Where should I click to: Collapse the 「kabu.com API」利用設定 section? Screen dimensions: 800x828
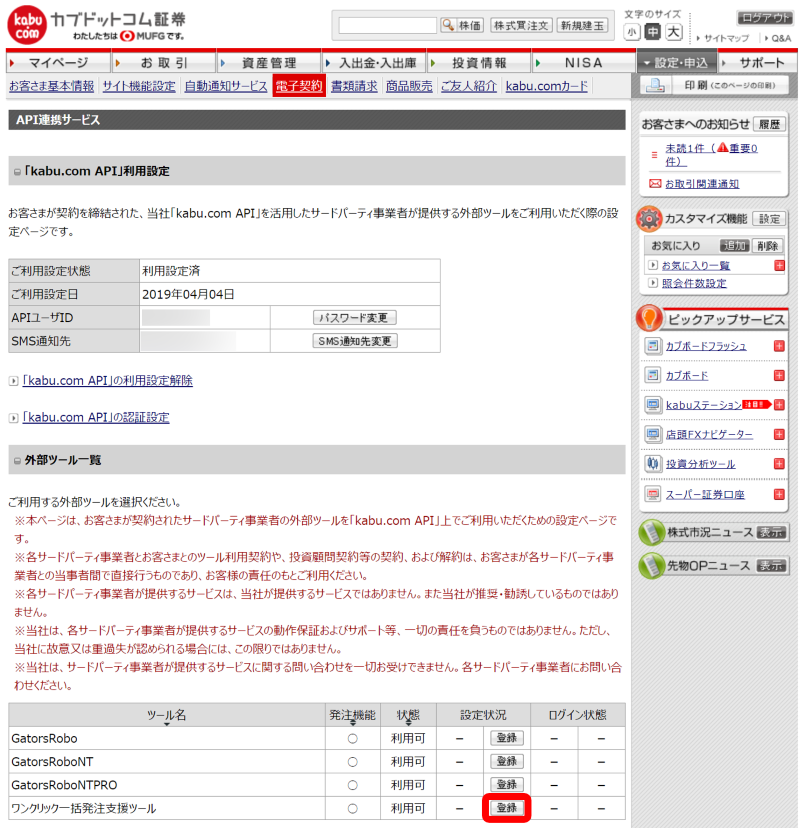point(17,172)
